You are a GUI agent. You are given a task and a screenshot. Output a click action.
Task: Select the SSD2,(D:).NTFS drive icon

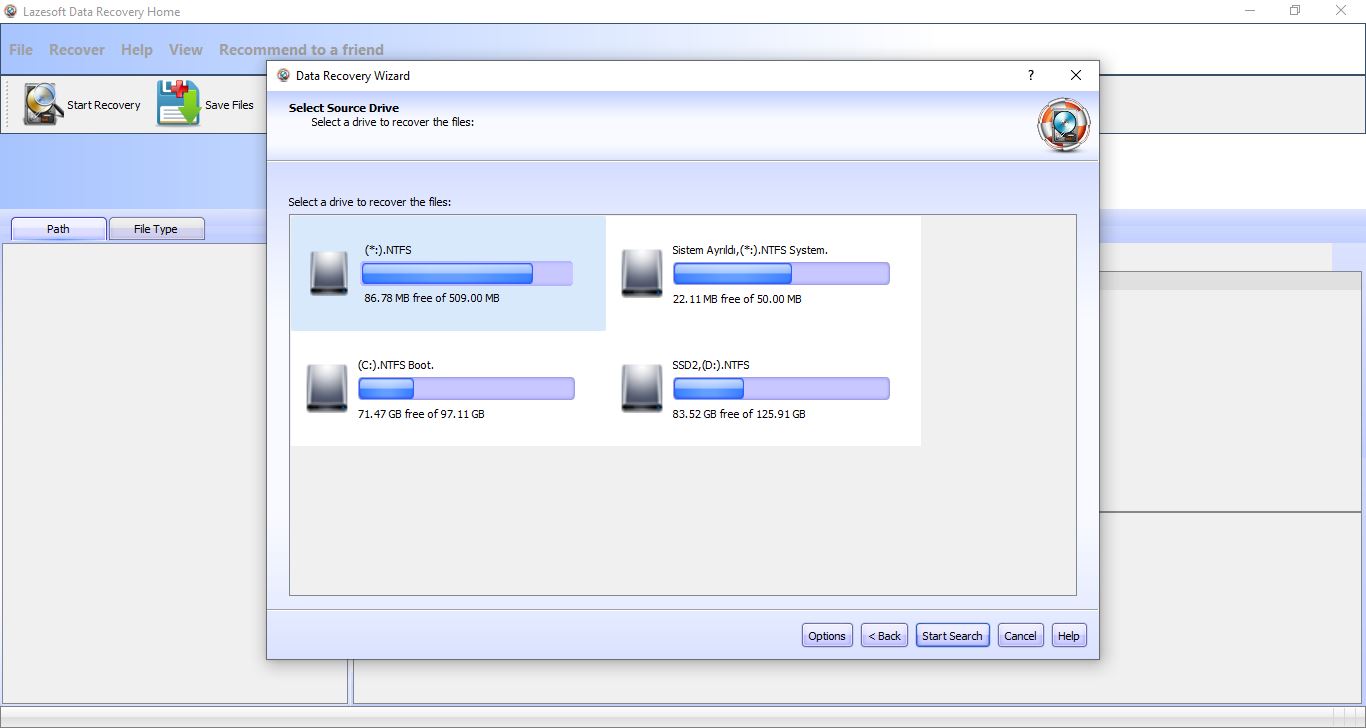(642, 388)
